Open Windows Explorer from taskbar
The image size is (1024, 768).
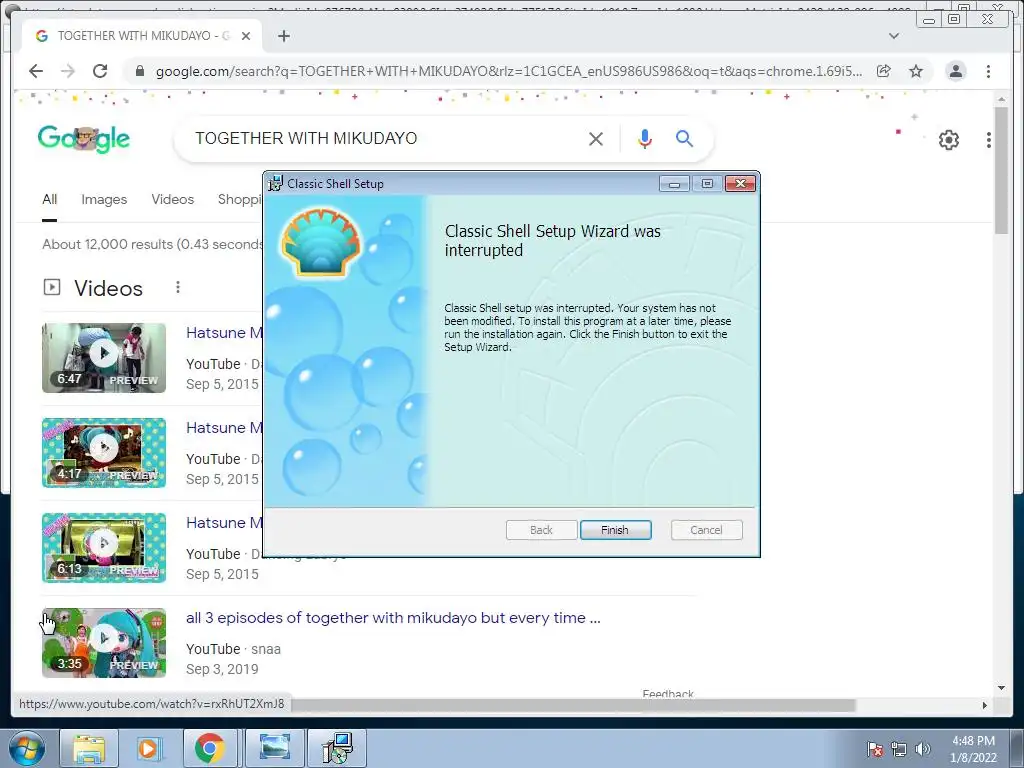(89, 748)
